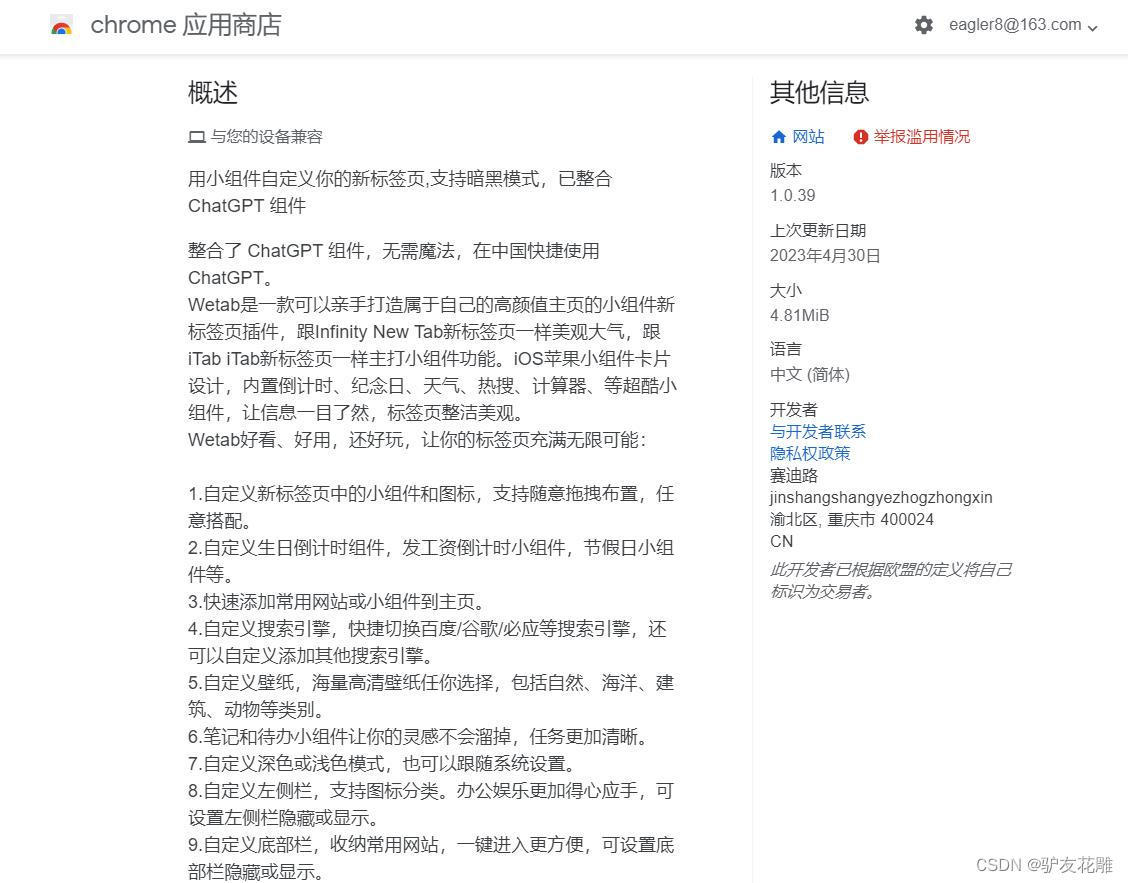1128x883 pixels.
Task: Click the line starting Wetab好看、好用
Action: pyautogui.click(x=417, y=440)
